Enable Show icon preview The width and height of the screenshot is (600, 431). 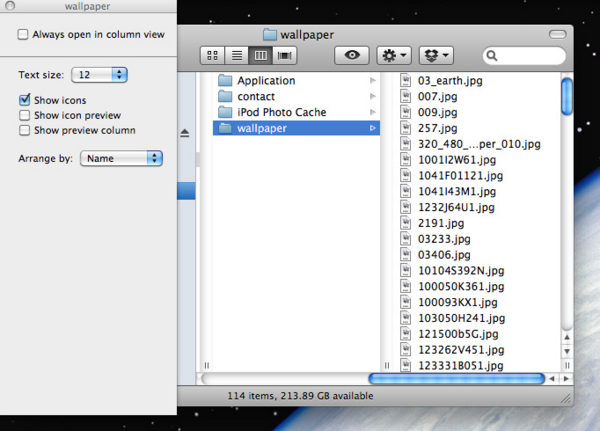[24, 115]
